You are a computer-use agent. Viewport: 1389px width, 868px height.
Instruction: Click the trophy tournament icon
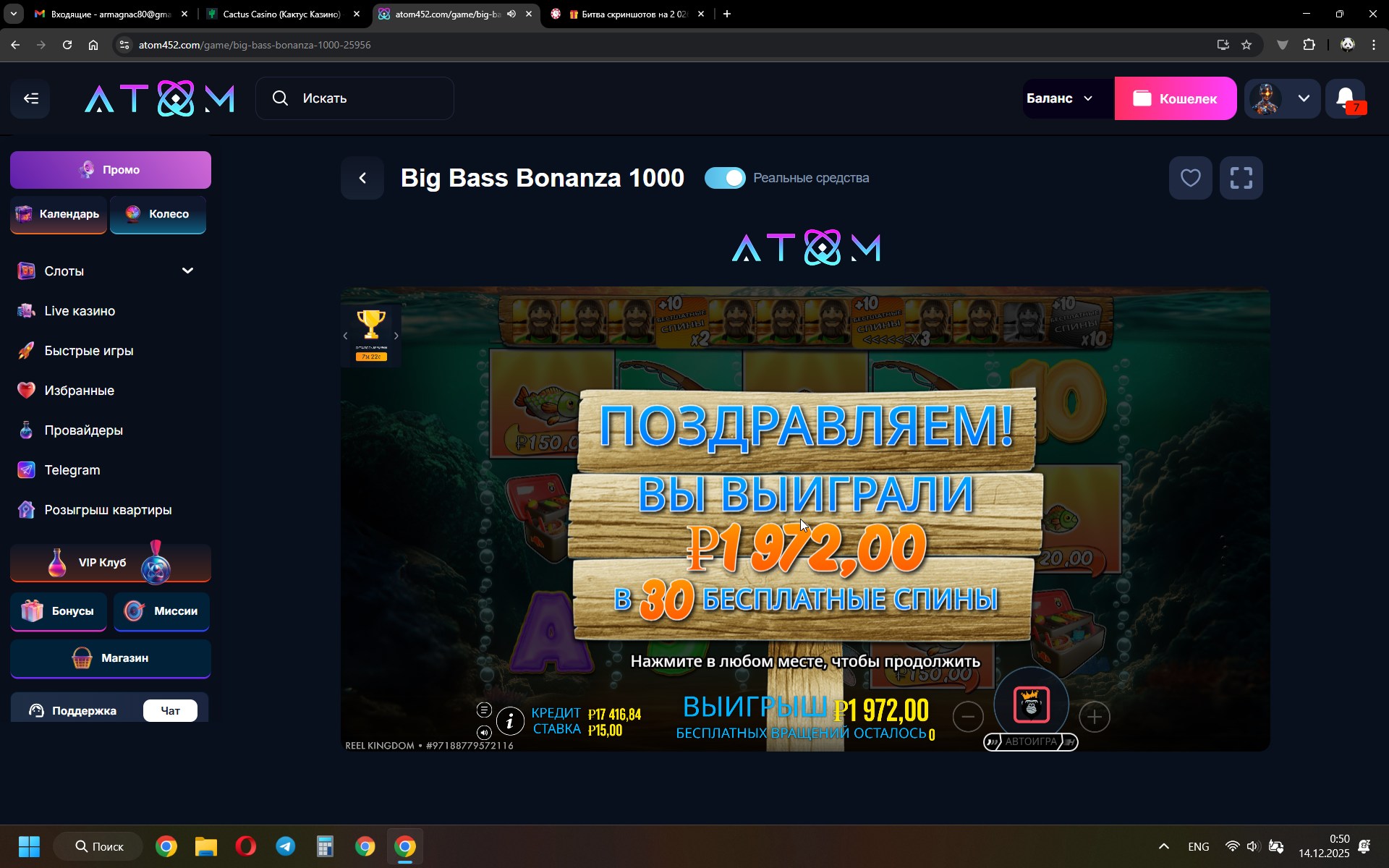[370, 325]
